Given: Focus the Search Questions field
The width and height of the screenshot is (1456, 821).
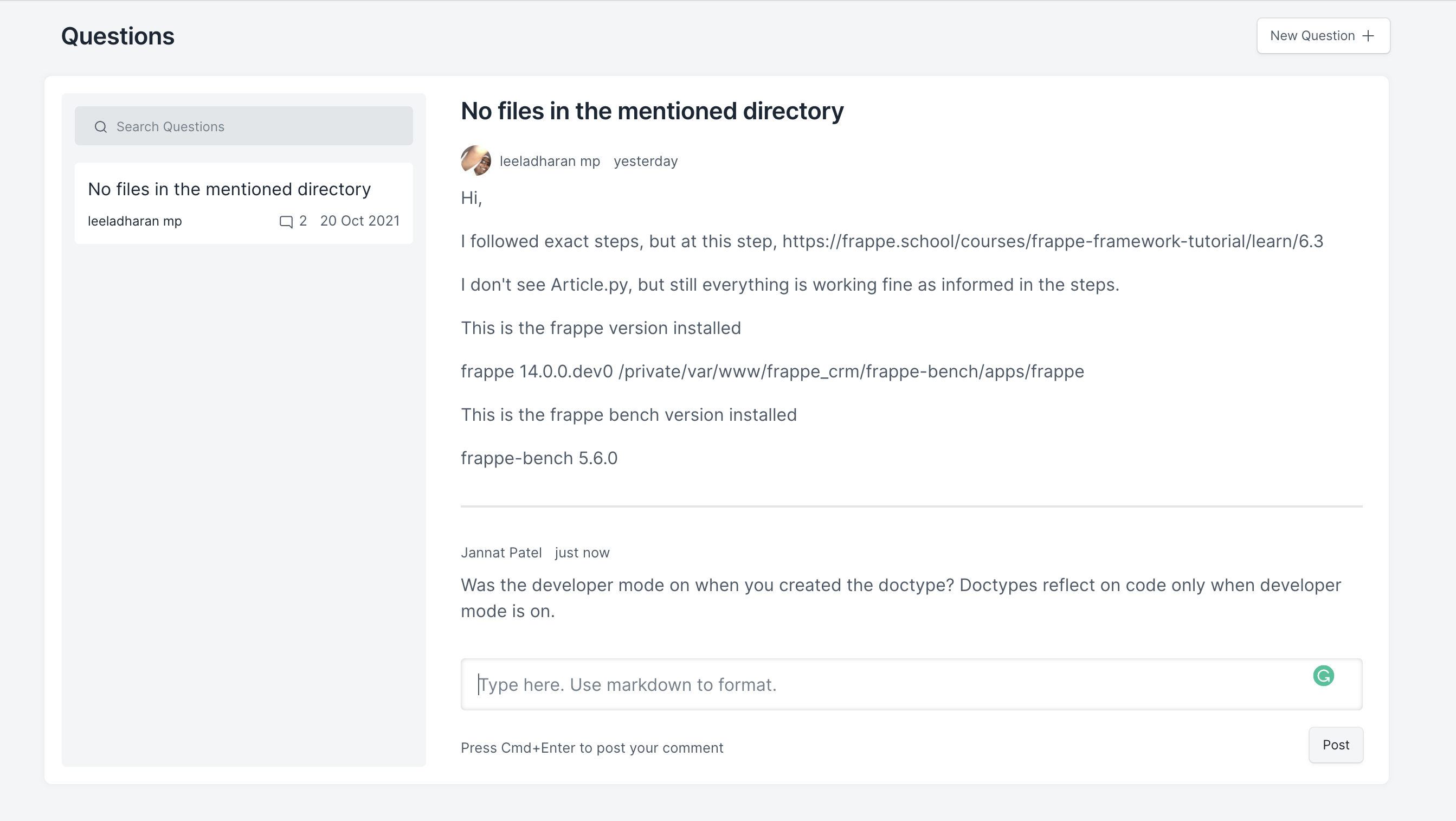Looking at the screenshot, I should [260, 126].
